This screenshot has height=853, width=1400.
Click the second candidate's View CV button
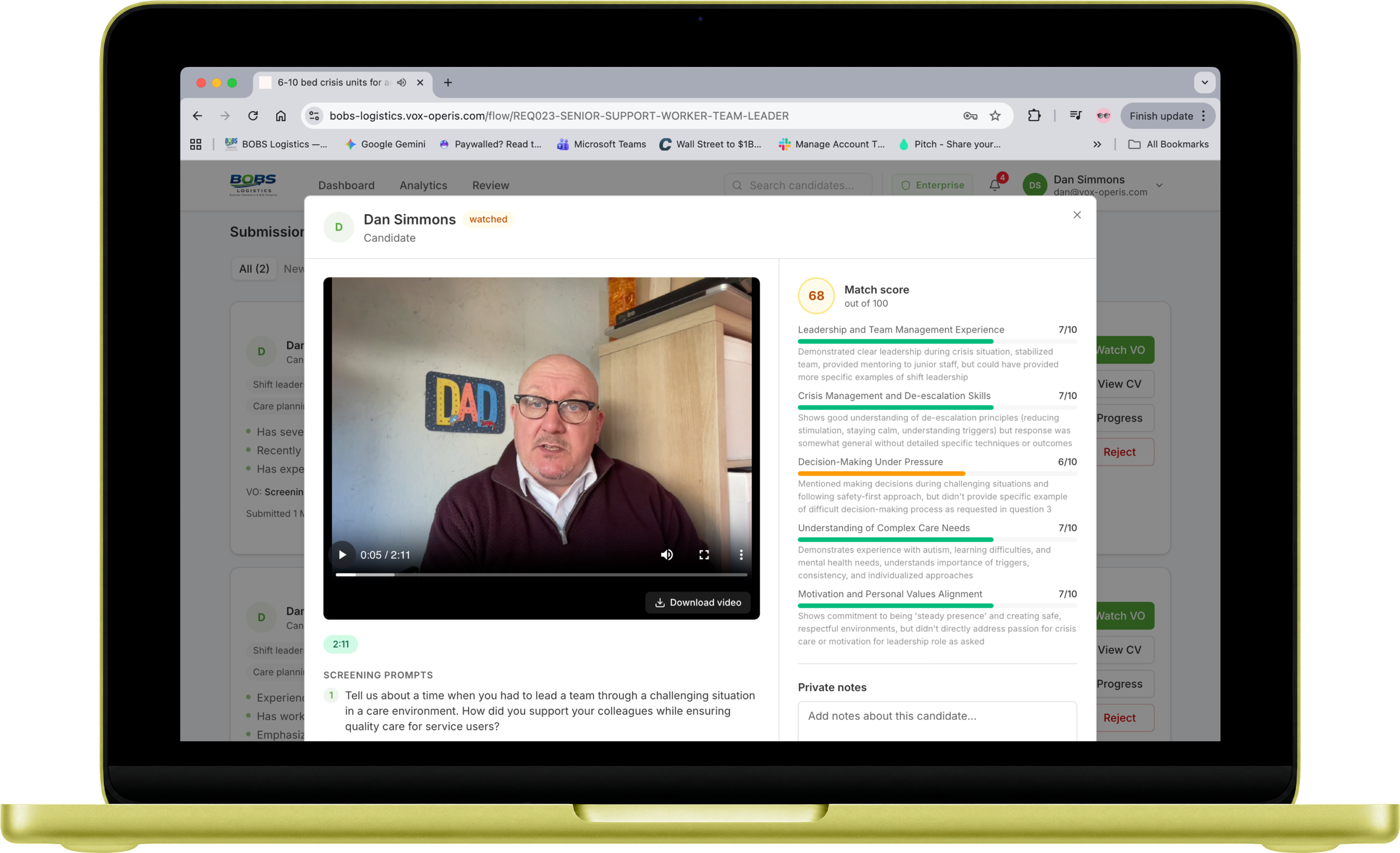pos(1124,650)
